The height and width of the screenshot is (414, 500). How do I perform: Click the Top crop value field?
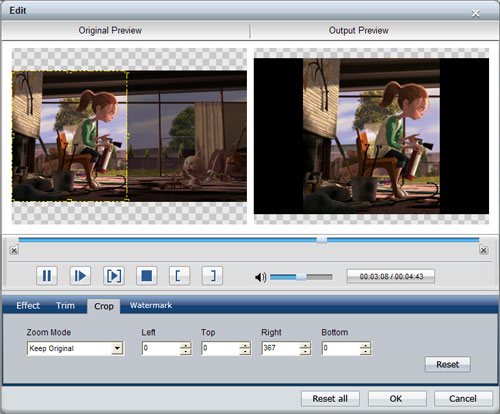click(221, 348)
